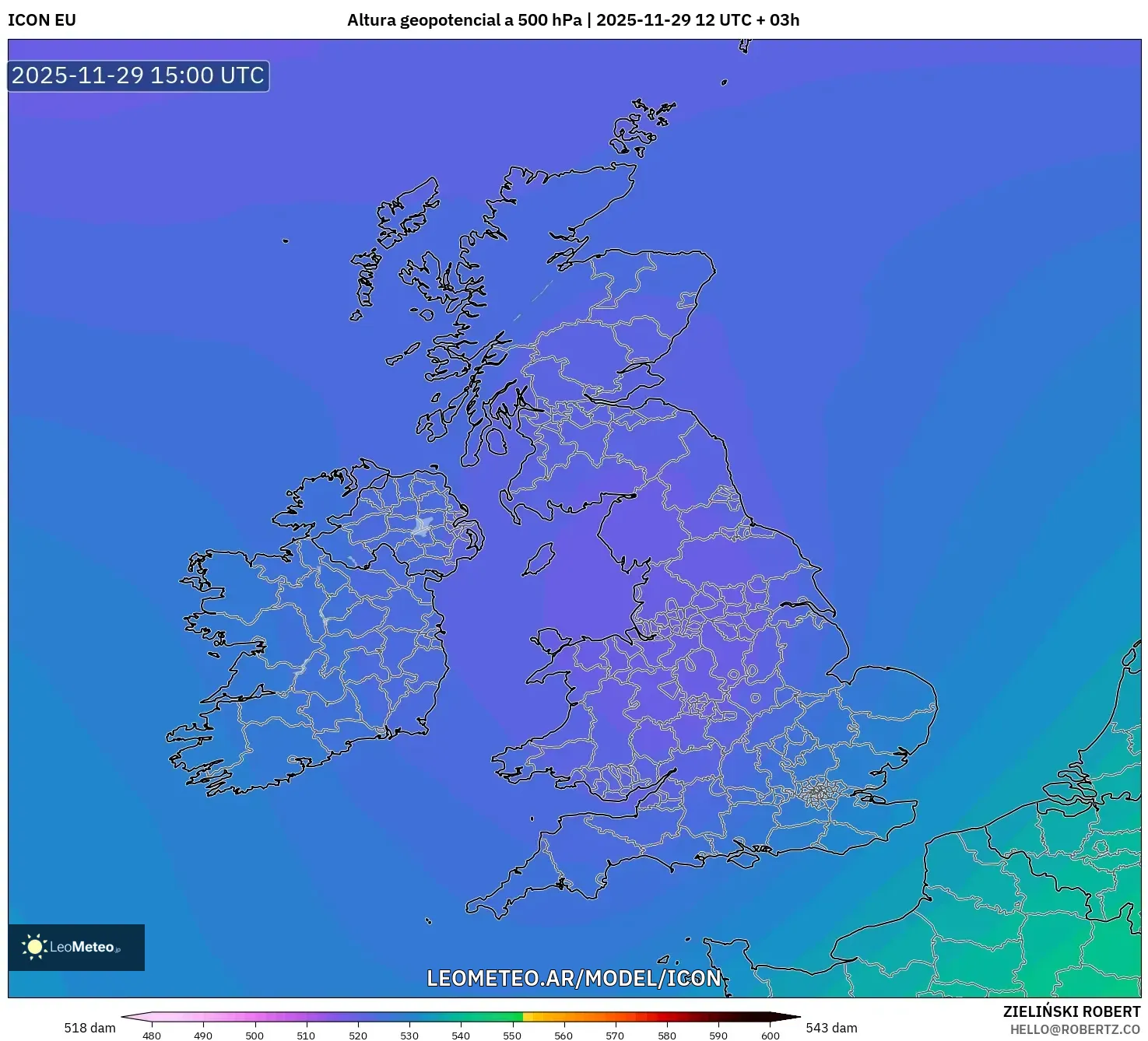Select the 2025-11-29 15:00 UTC timestamp box
The height and width of the screenshot is (1041, 1148).
139,75
